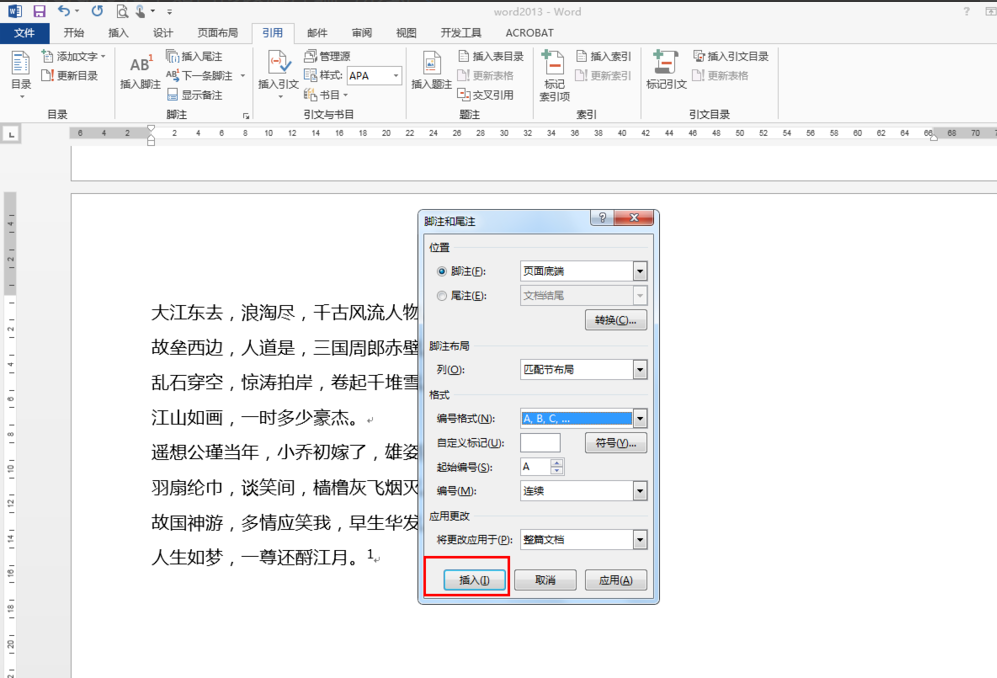The width and height of the screenshot is (997, 678).
Task: Click 显示备注 show notes
Action: click(x=195, y=95)
